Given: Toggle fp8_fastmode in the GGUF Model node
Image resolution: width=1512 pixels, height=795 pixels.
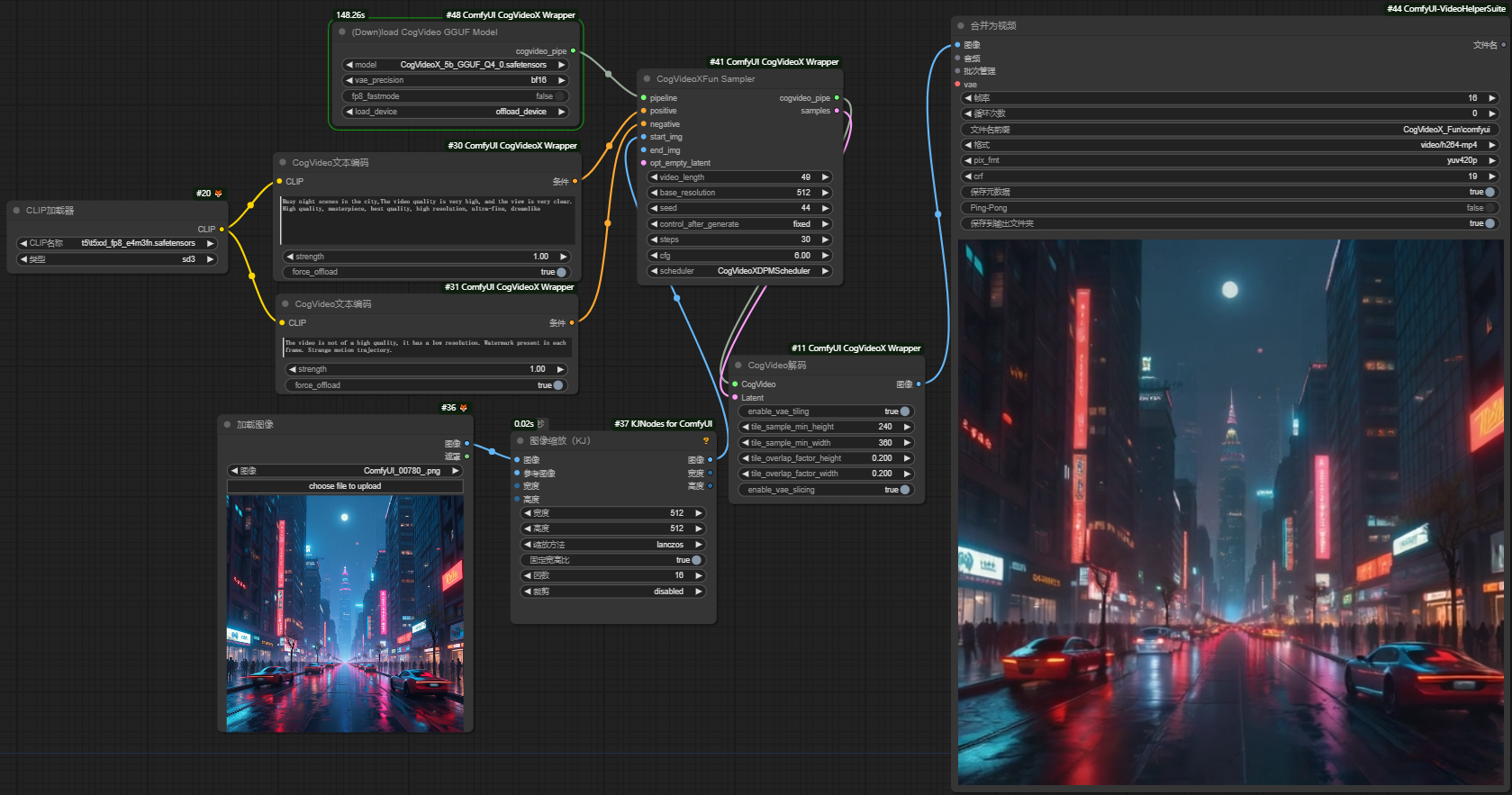Looking at the screenshot, I should point(560,96).
